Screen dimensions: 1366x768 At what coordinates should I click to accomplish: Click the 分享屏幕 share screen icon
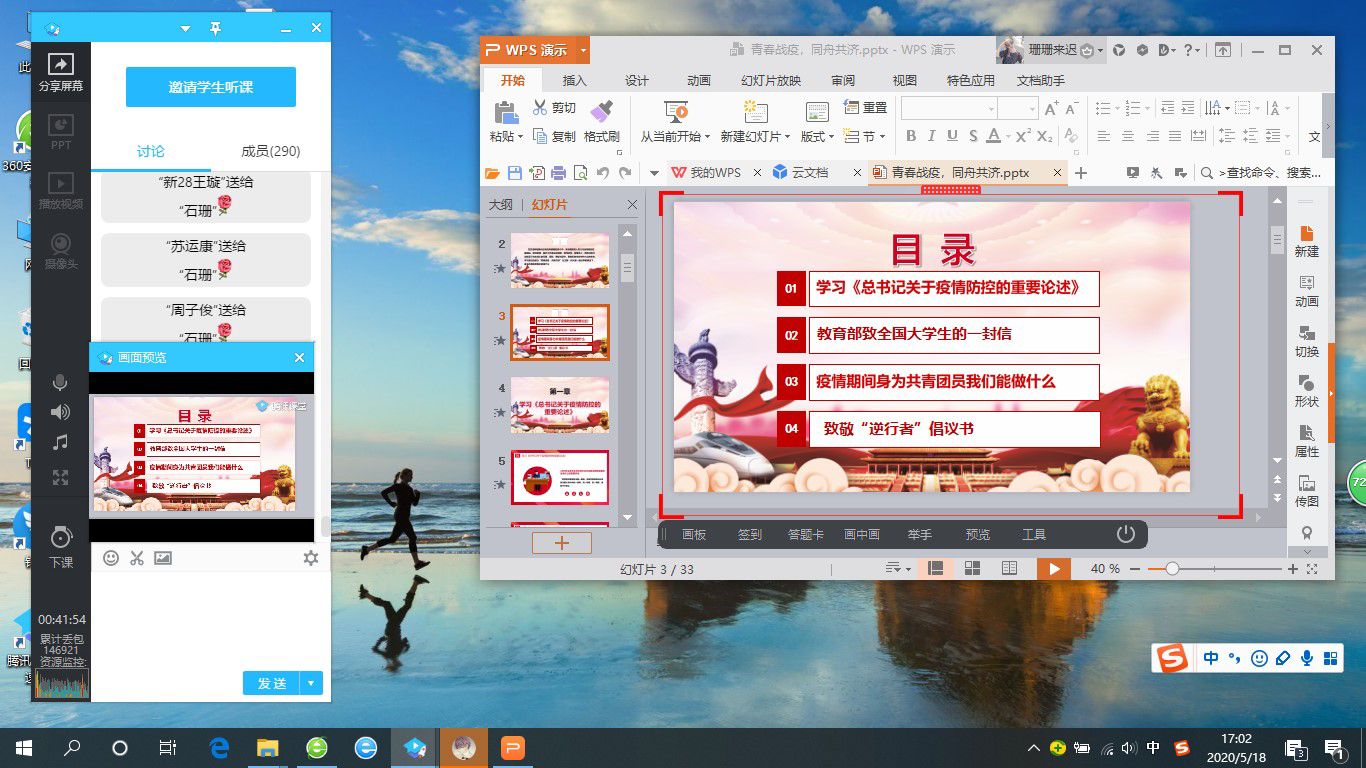click(61, 65)
